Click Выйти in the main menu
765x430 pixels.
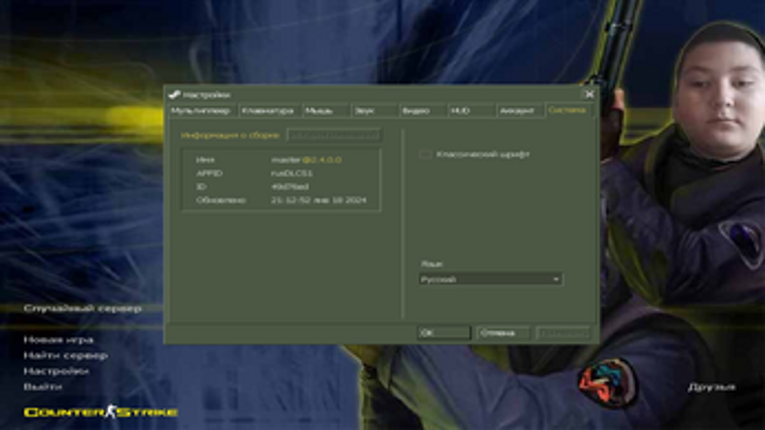(43, 387)
